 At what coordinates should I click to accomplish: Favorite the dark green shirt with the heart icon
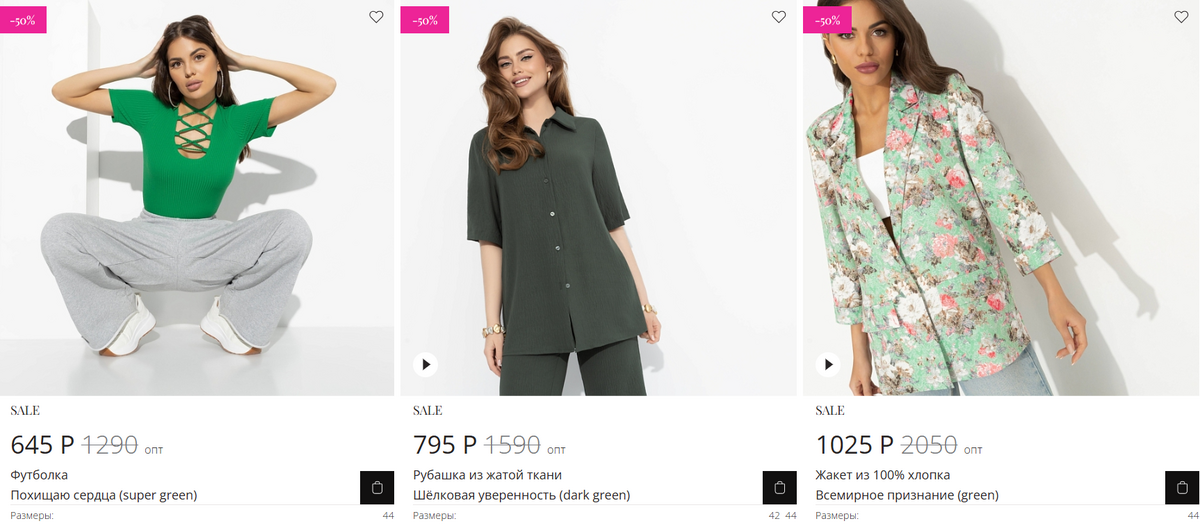coord(779,17)
